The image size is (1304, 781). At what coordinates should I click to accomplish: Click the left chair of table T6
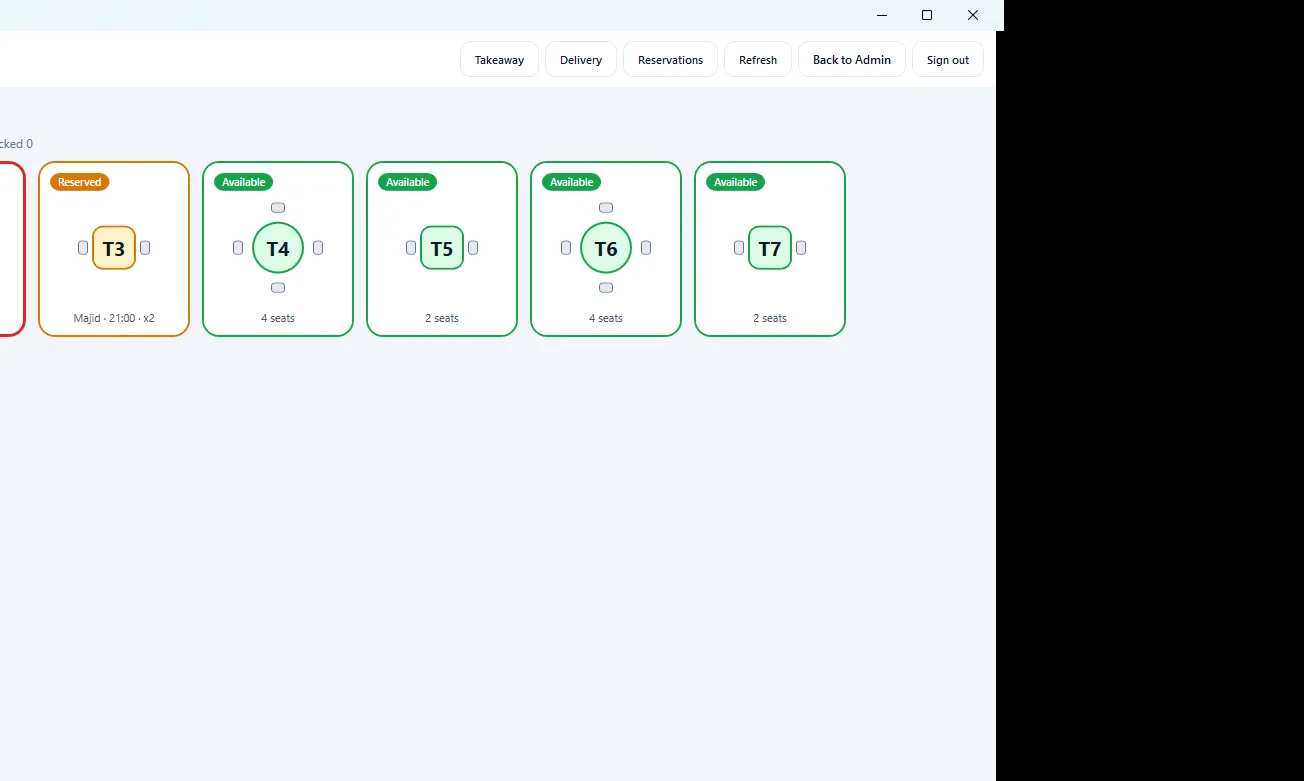[x=566, y=248]
